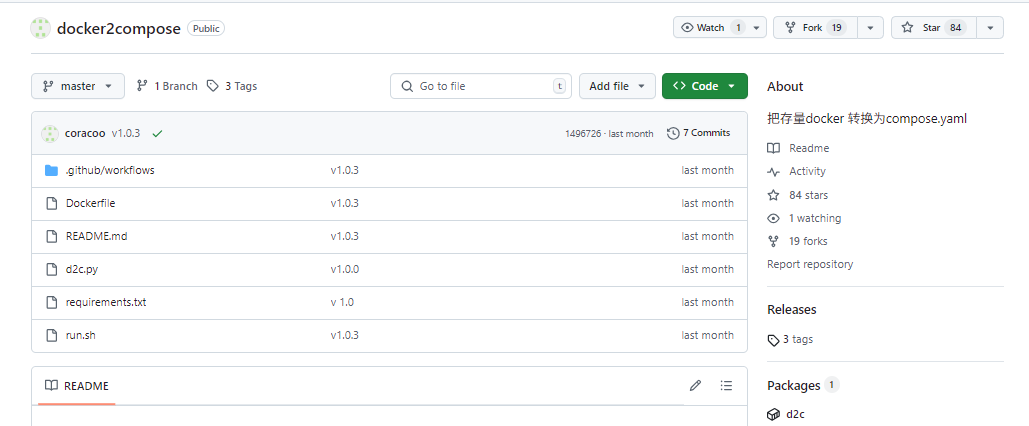Open commit hash 1496726
The image size is (1029, 426).
point(583,133)
